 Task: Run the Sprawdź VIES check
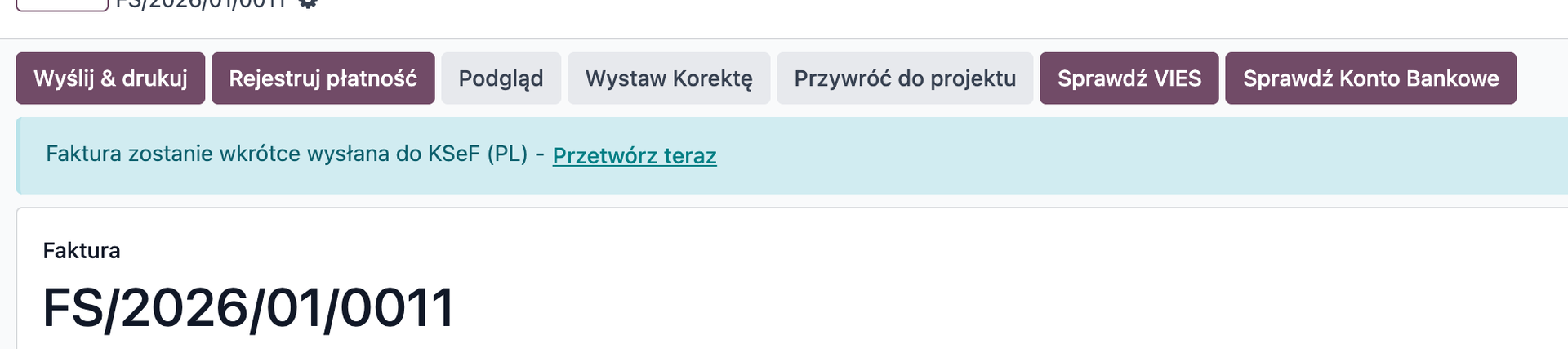click(1129, 78)
